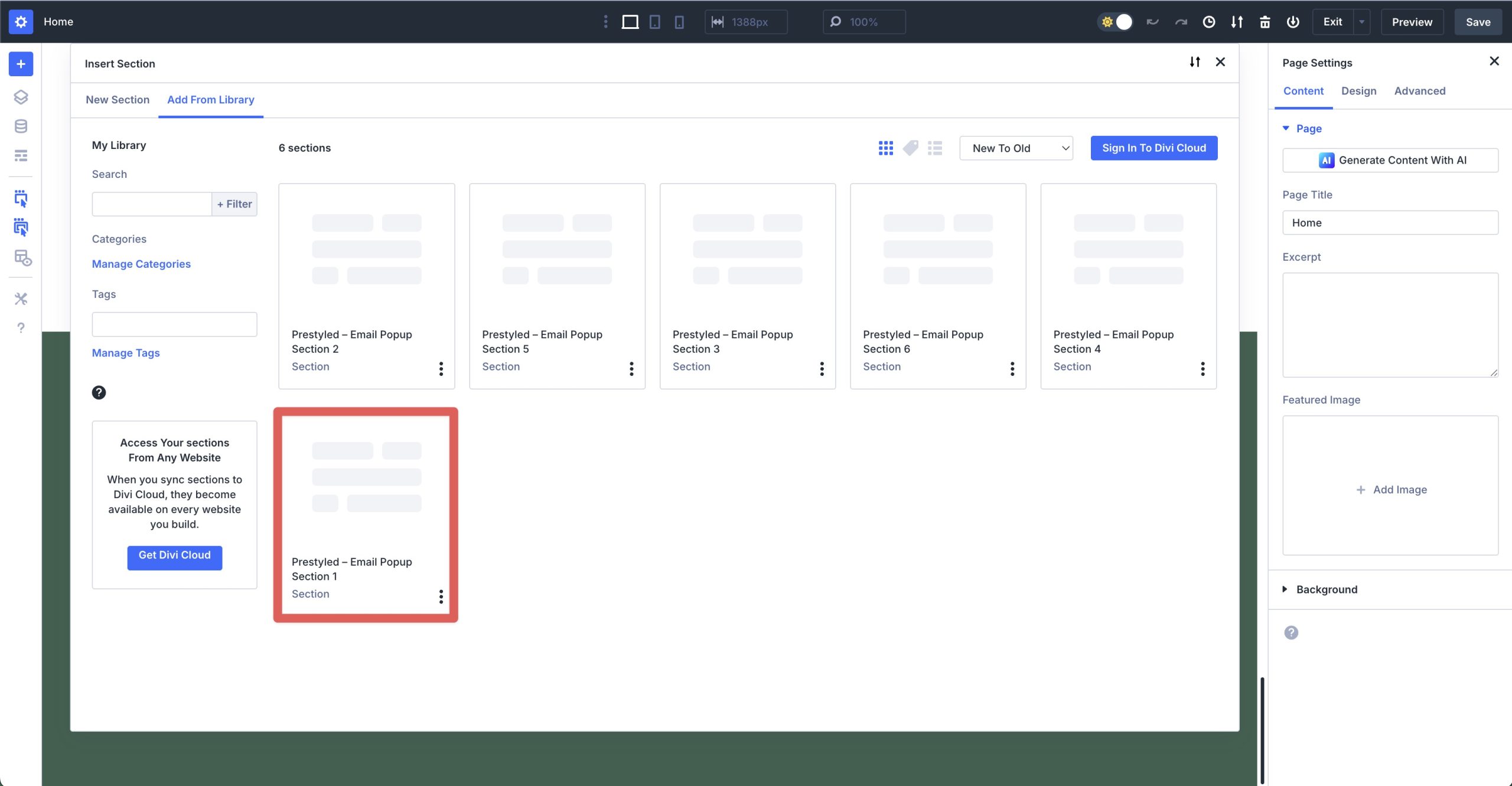
Task: Switch to tablet preview mode
Action: [654, 21]
